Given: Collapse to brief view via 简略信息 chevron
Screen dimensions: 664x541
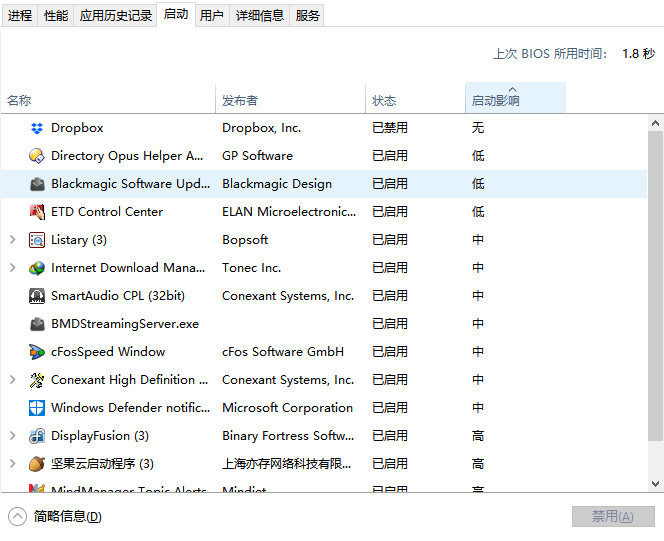Looking at the screenshot, I should pyautogui.click(x=18, y=516).
